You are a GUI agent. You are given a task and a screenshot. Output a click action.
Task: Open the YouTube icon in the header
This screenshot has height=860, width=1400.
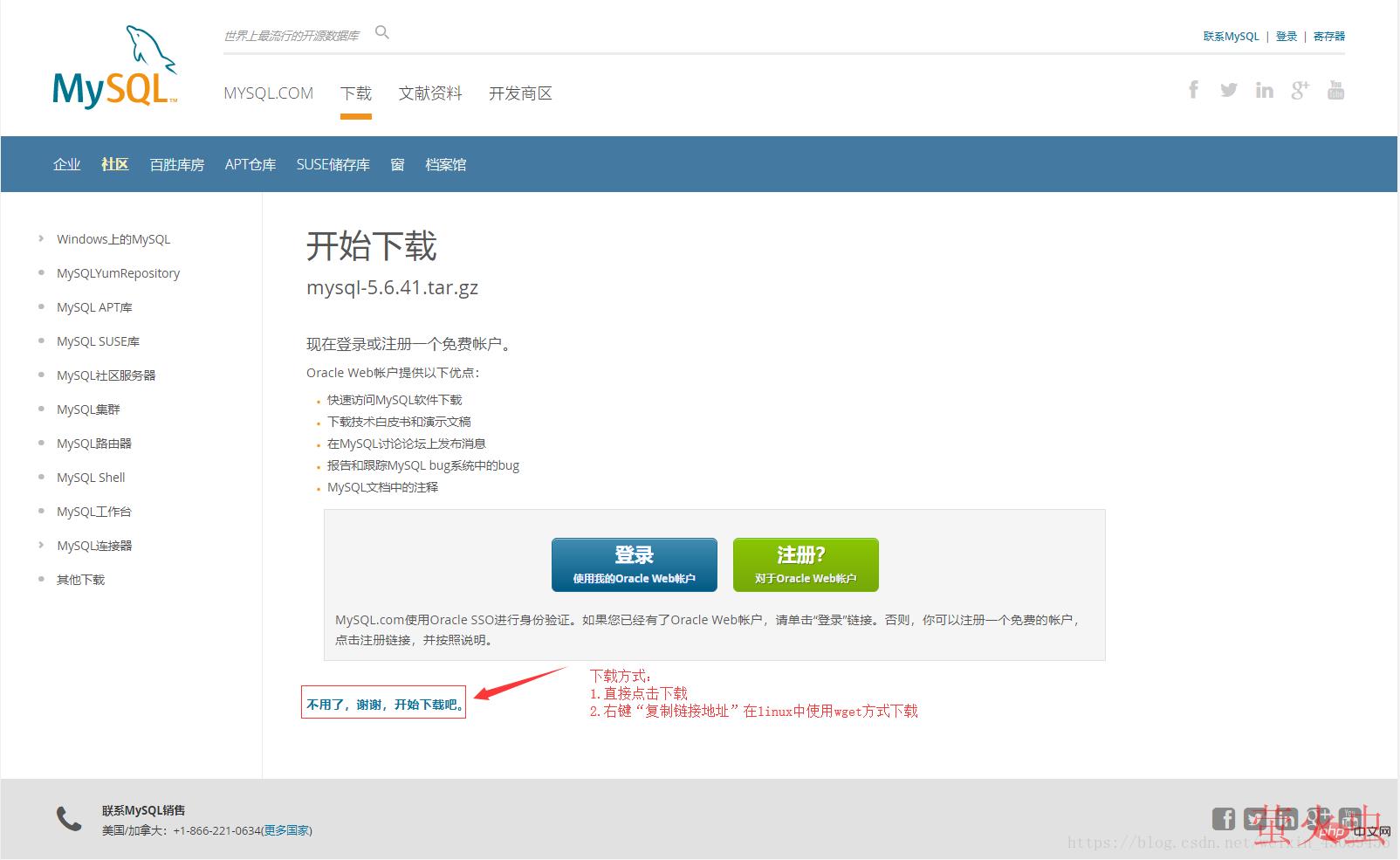1335,90
